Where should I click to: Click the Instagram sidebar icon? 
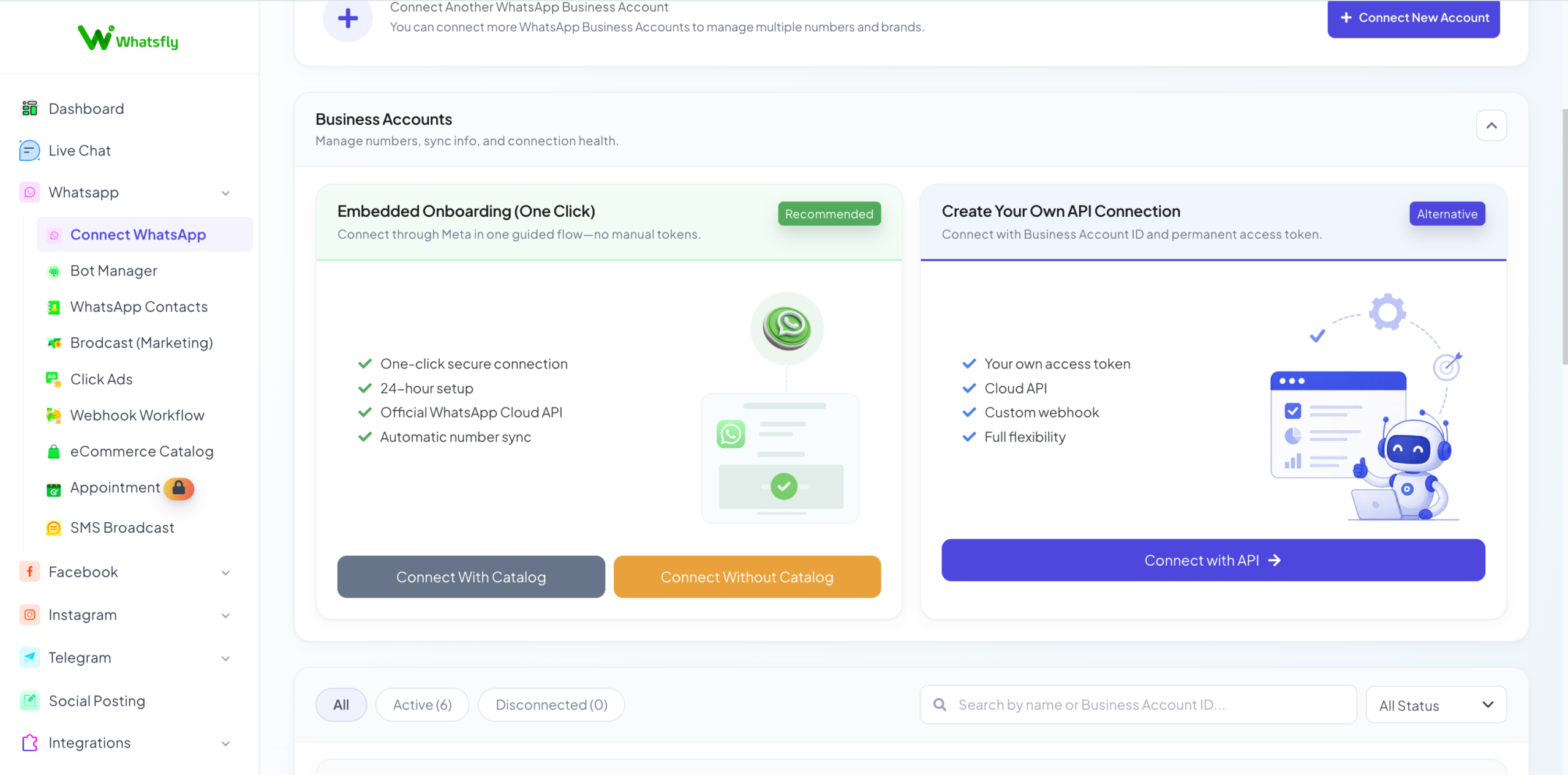(x=29, y=615)
